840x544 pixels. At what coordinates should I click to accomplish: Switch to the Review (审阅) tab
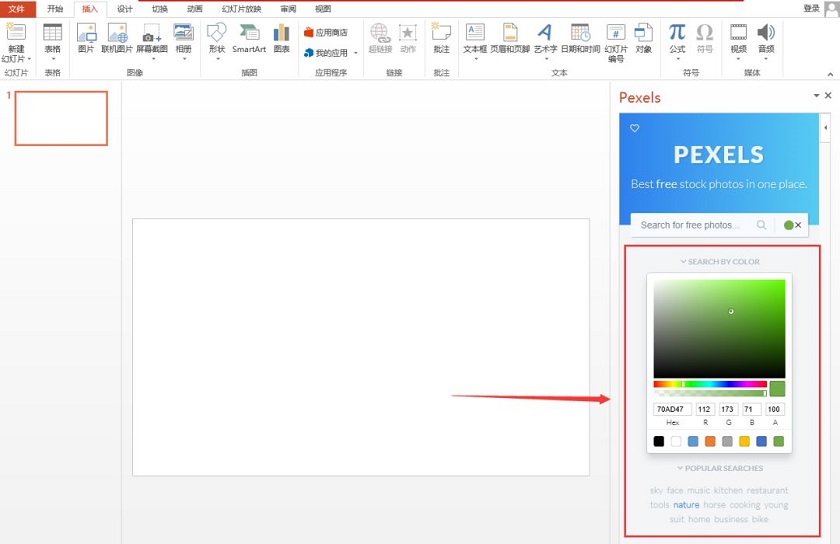coord(288,9)
